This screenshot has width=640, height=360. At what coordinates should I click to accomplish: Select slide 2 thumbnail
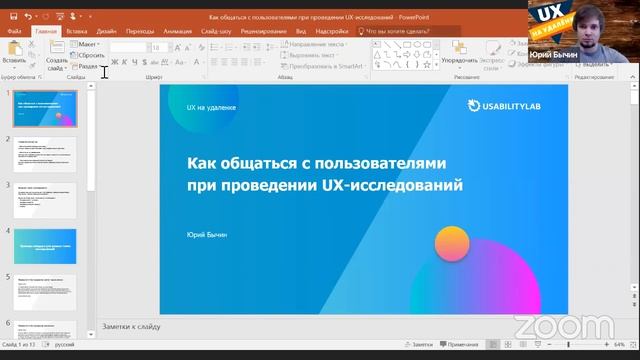(x=45, y=154)
